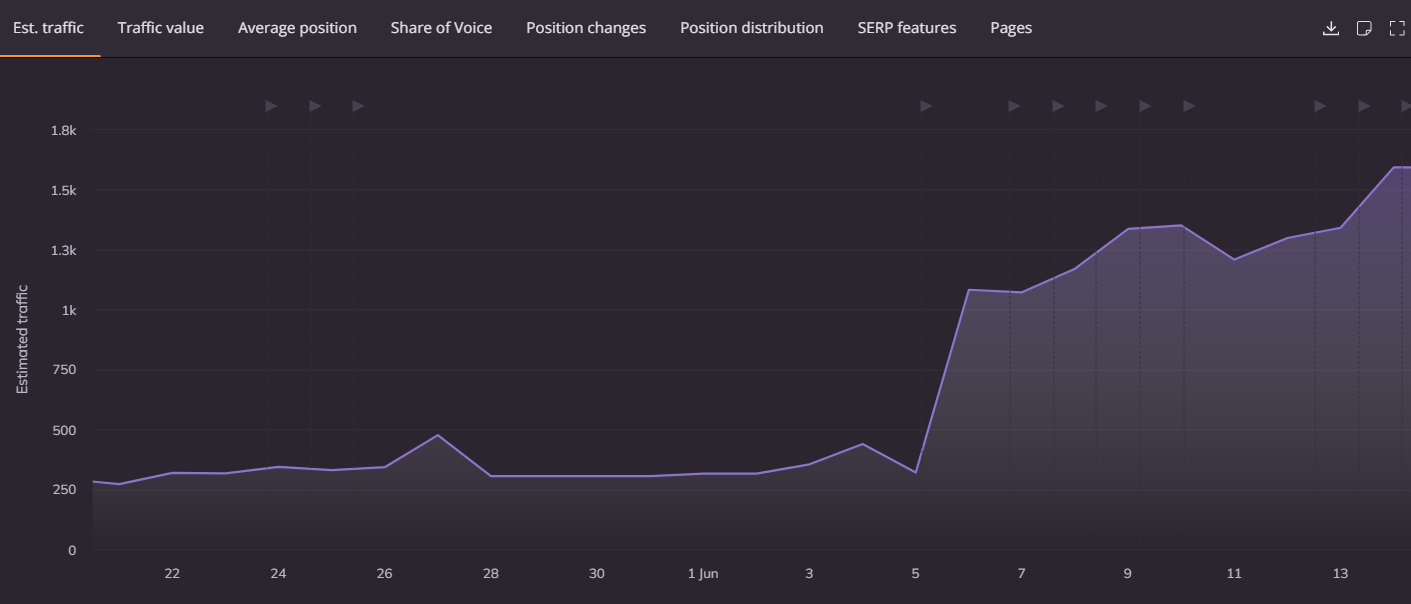Select the Share of Voice tab
Image resolution: width=1411 pixels, height=604 pixels.
(441, 28)
